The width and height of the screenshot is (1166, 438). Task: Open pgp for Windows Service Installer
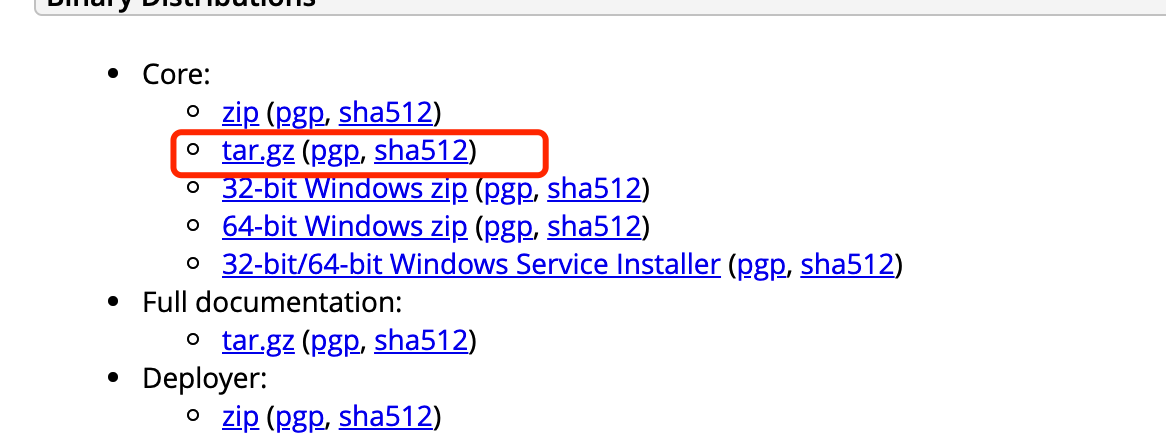pyautogui.click(x=762, y=265)
